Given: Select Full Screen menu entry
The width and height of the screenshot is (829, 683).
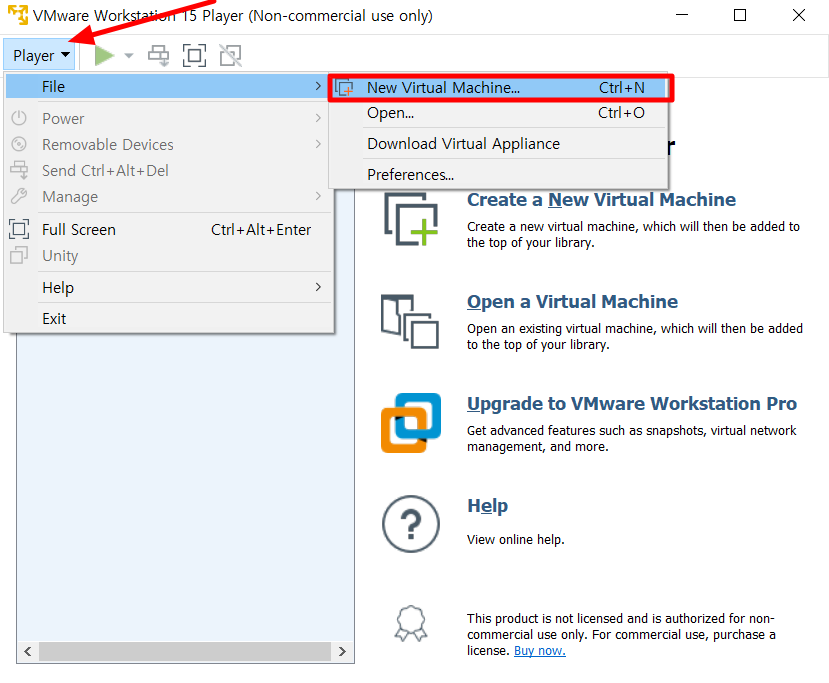Looking at the screenshot, I should pos(167,229).
